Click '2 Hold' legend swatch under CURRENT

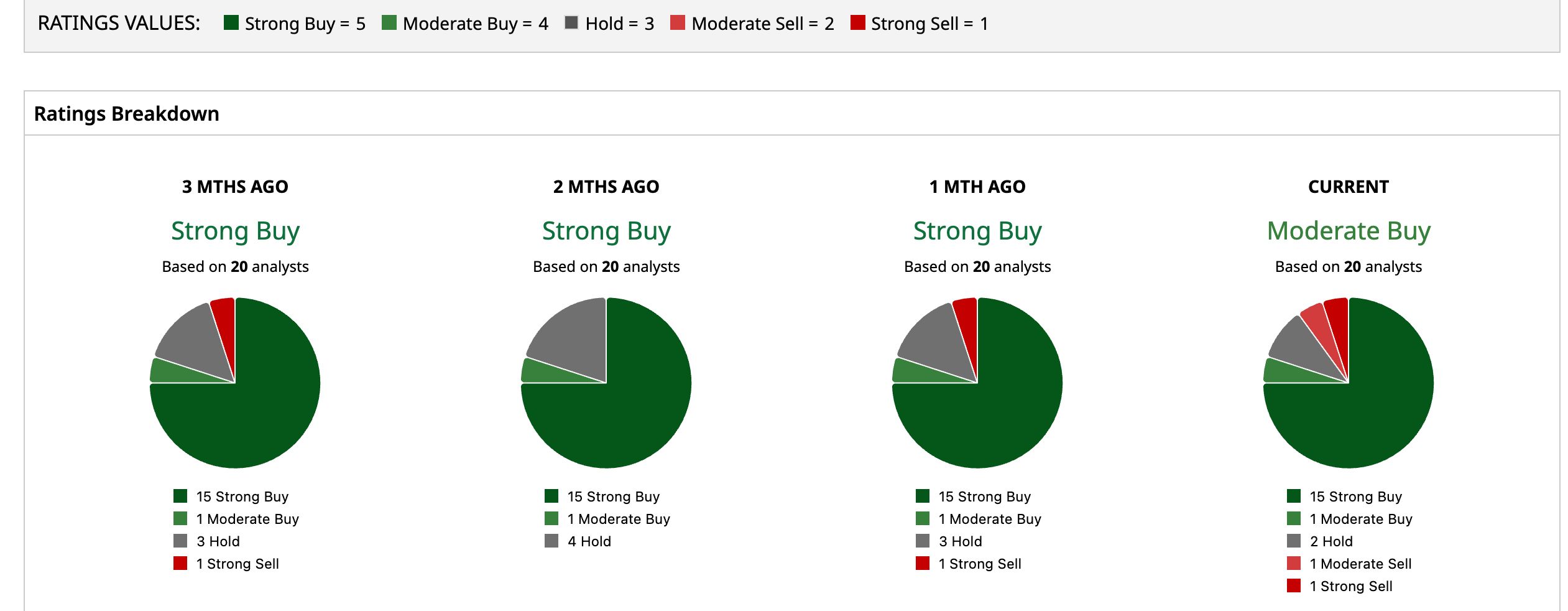tap(1294, 541)
